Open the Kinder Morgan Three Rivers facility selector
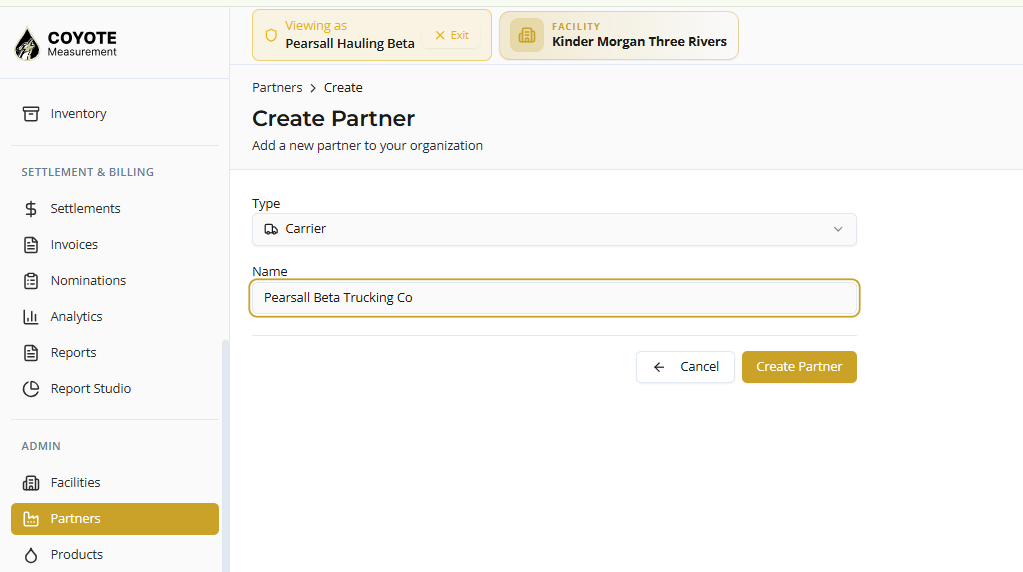The height and width of the screenshot is (572, 1023). pos(618,35)
